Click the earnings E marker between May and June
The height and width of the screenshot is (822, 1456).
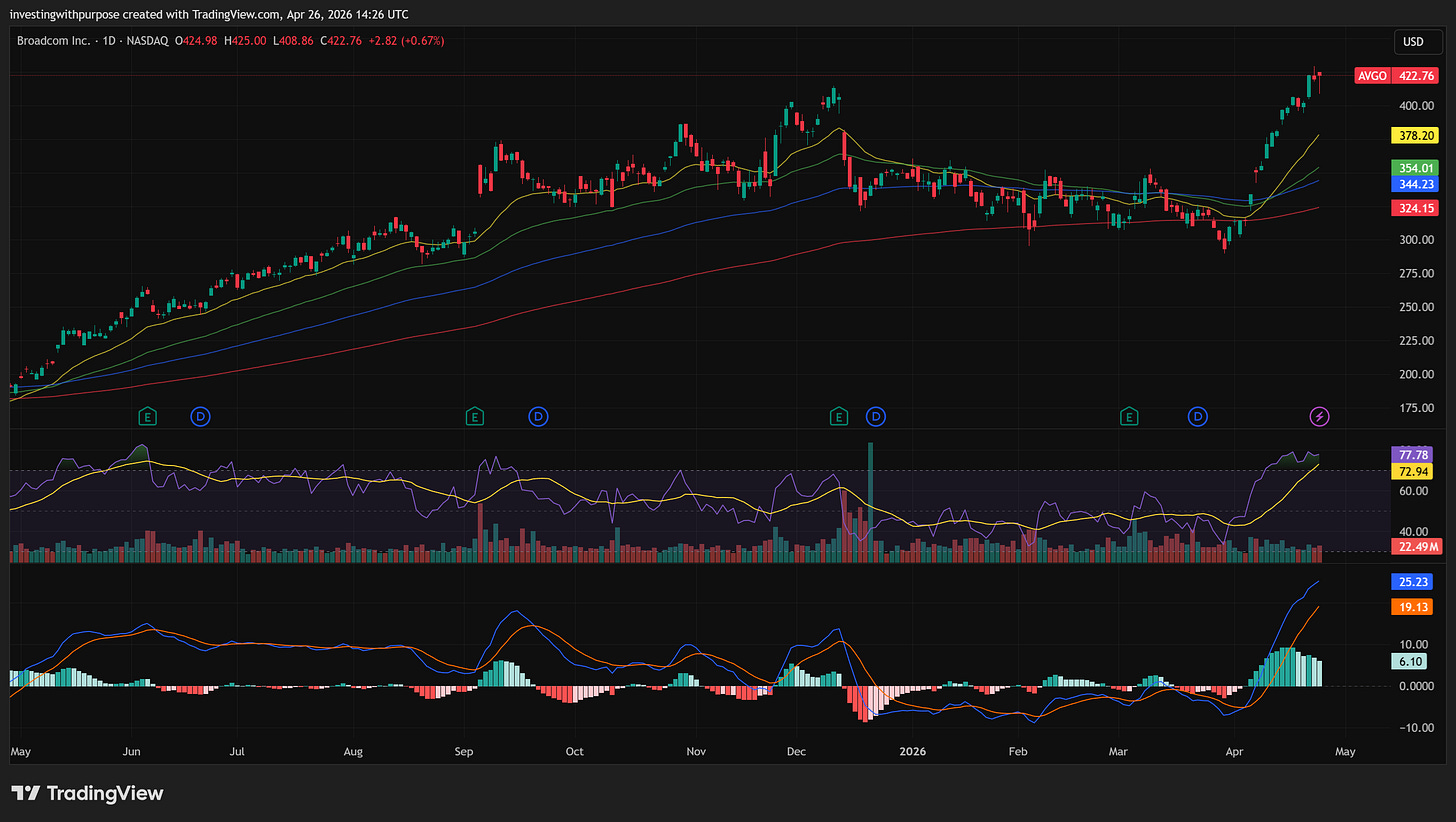click(148, 415)
